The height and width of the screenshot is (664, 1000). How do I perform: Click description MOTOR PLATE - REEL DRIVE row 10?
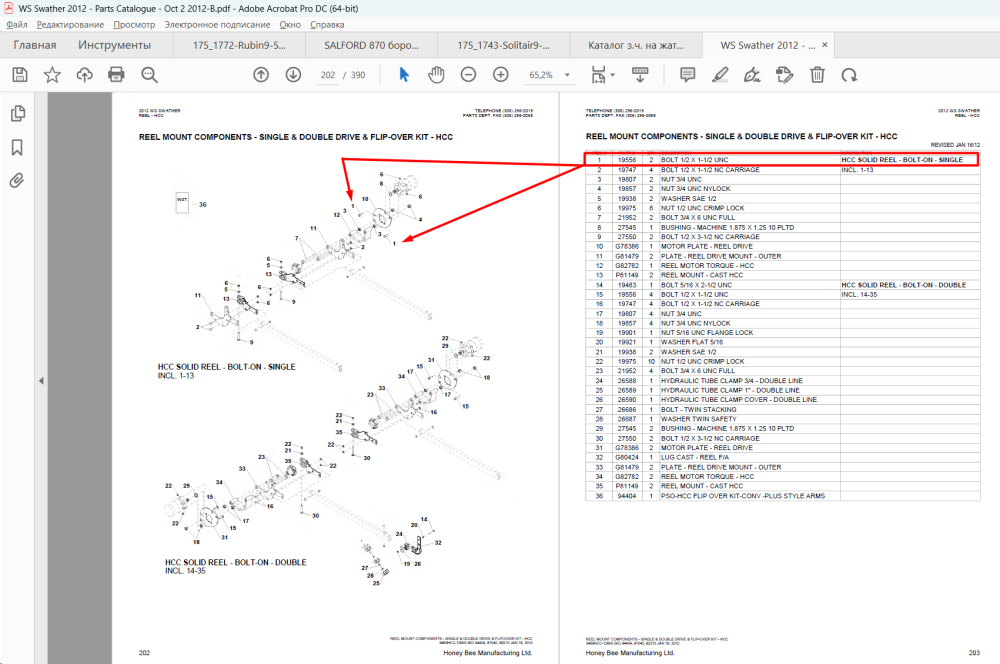(707, 246)
